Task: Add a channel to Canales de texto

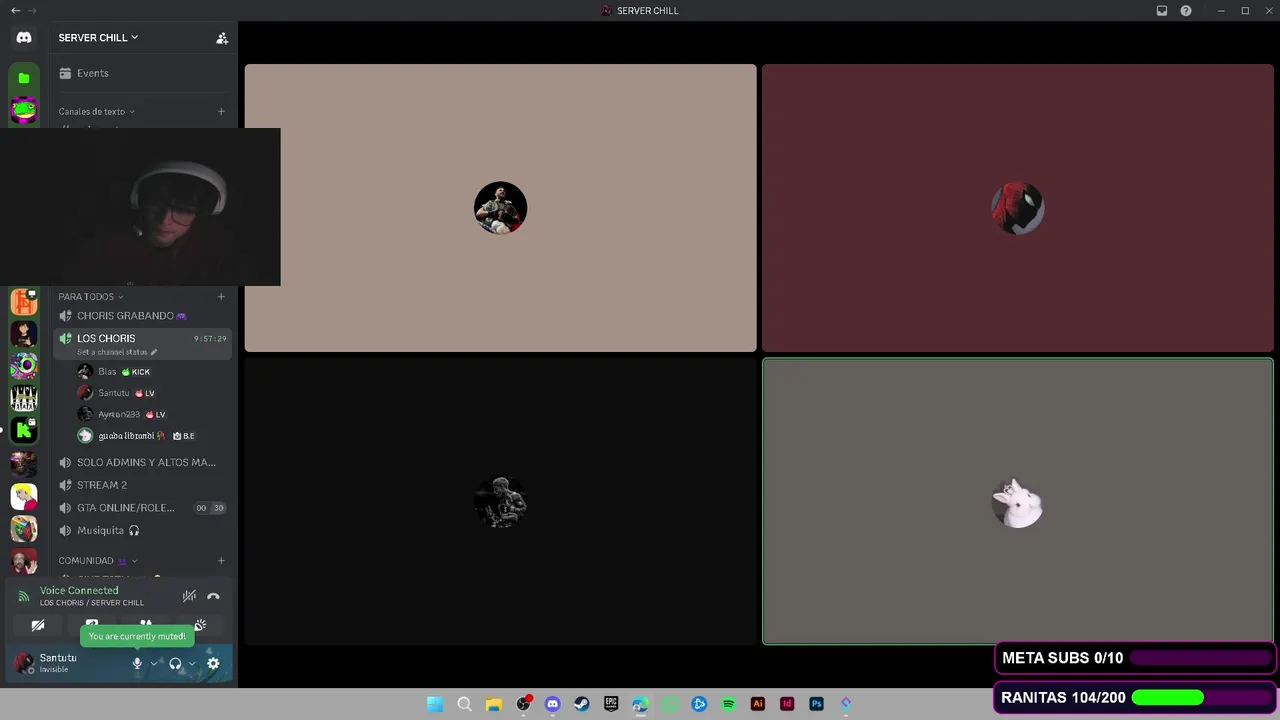Action: click(221, 112)
